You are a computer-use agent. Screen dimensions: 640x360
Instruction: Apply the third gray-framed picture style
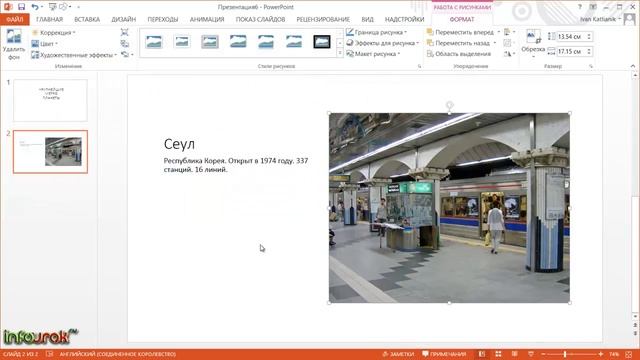[210, 42]
